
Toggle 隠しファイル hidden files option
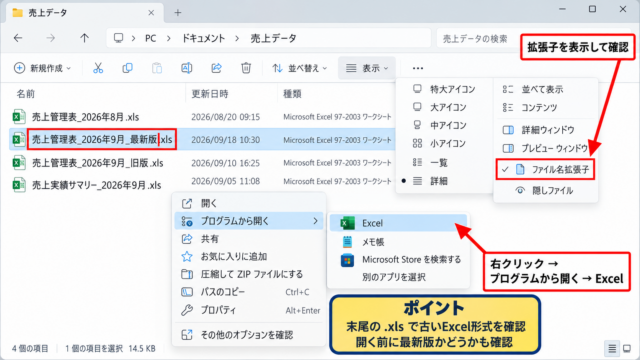tap(545, 191)
